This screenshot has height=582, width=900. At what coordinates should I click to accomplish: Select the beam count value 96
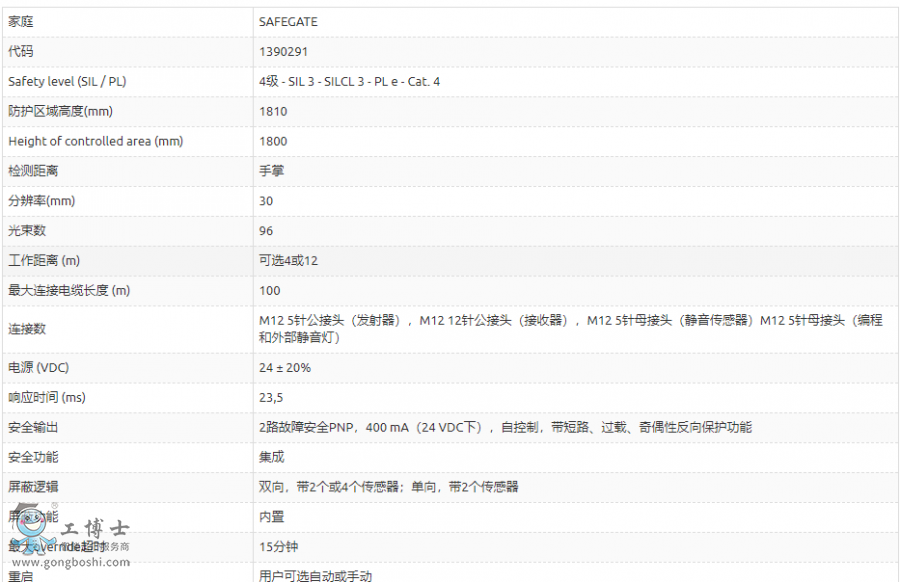coord(266,231)
